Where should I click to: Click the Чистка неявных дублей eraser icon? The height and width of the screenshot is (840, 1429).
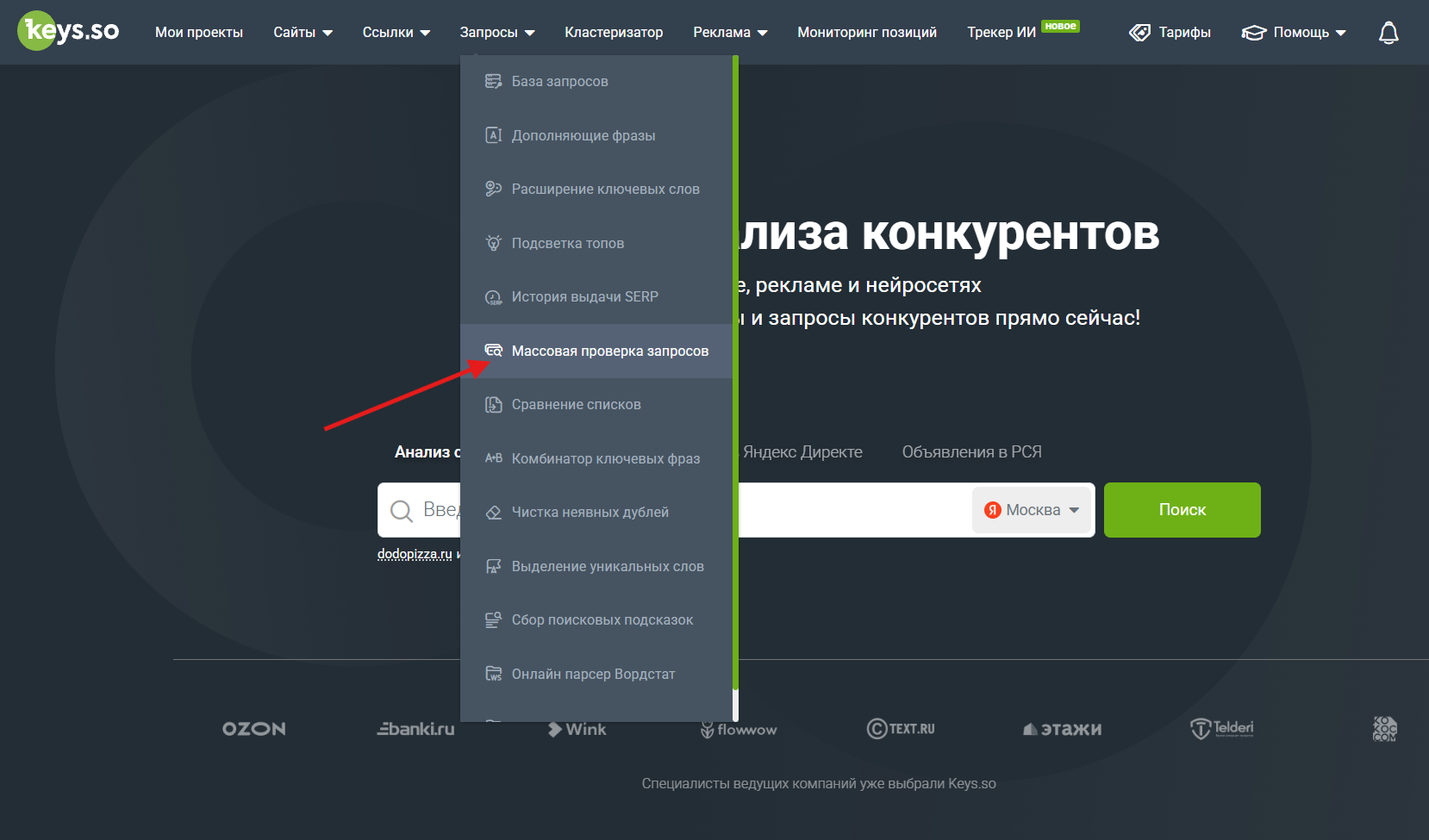(494, 513)
